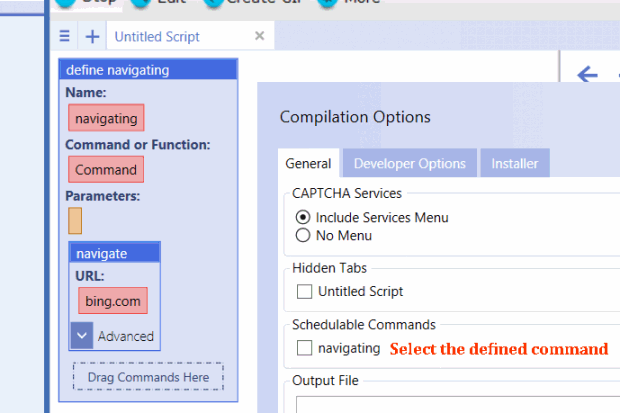Edit the URL field showing bing.com
Viewport: 620px width, 413px height.
click(x=113, y=301)
